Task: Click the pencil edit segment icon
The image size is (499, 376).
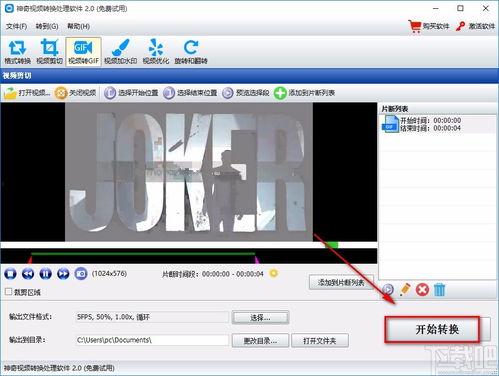Action: 405,289
